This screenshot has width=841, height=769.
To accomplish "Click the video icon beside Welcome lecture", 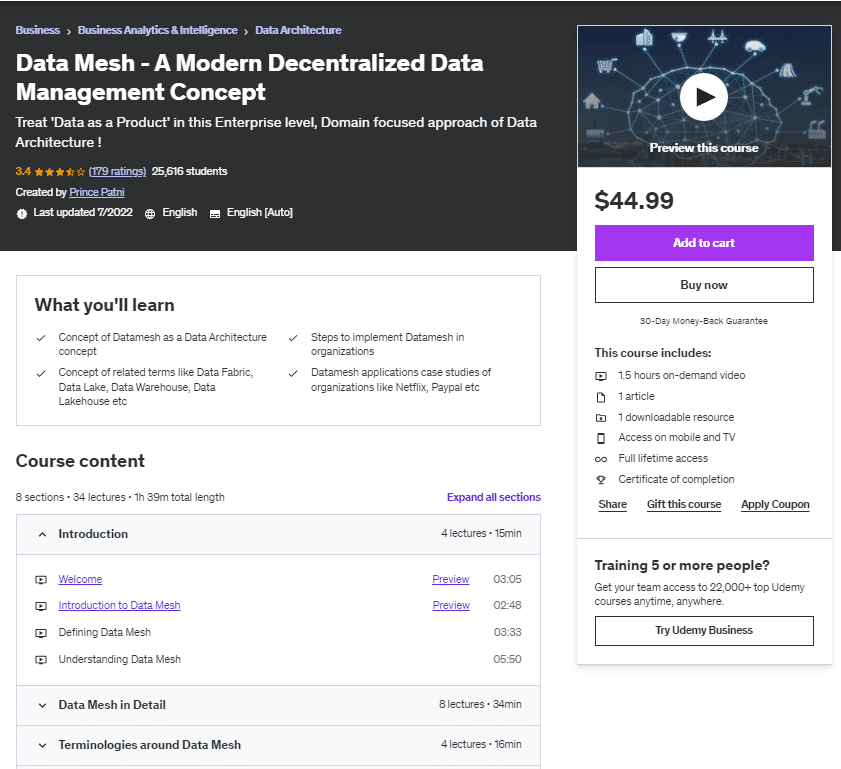I will [41, 580].
